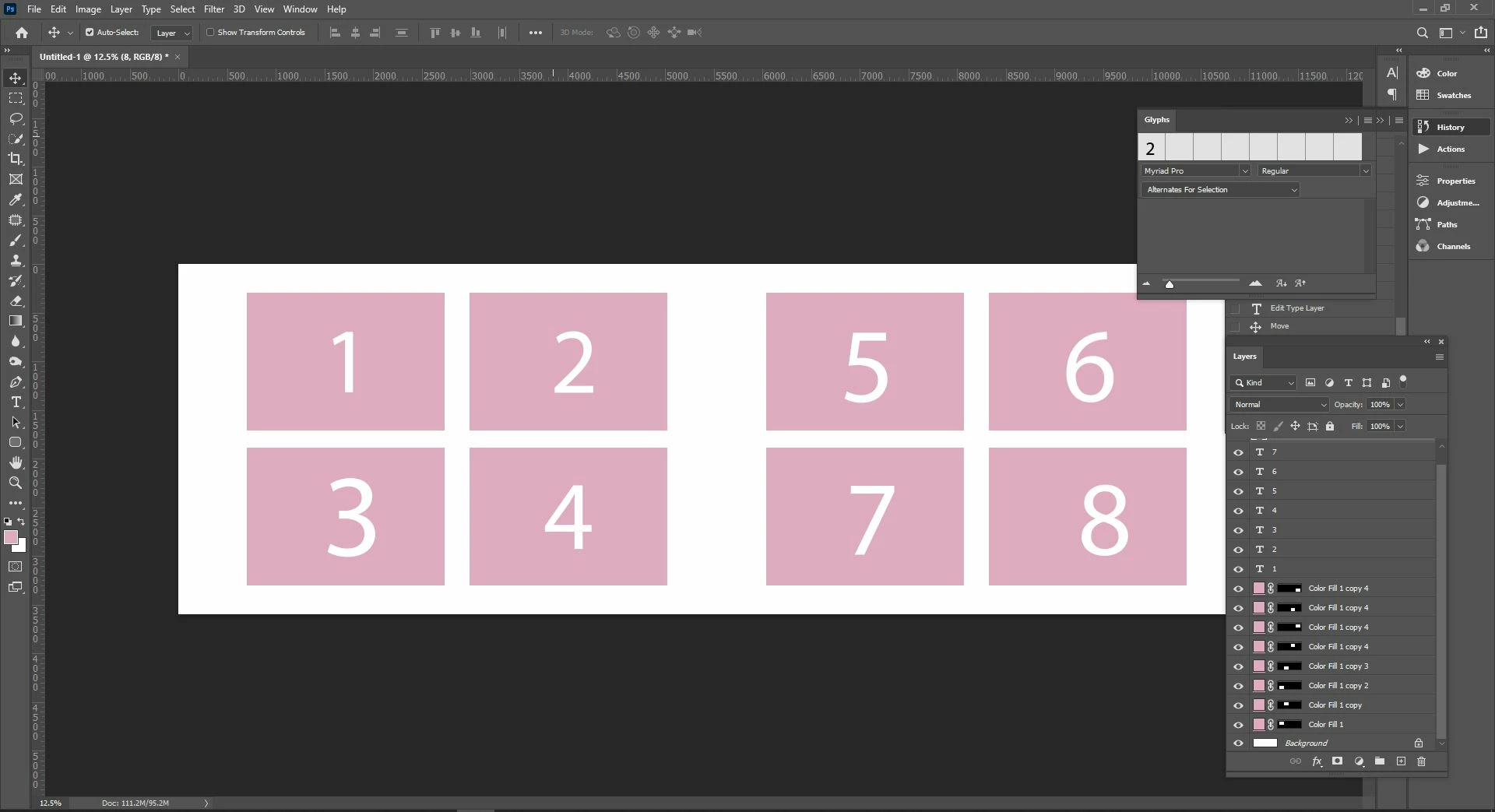Open the Normal blend mode dropdown

pyautogui.click(x=1279, y=404)
